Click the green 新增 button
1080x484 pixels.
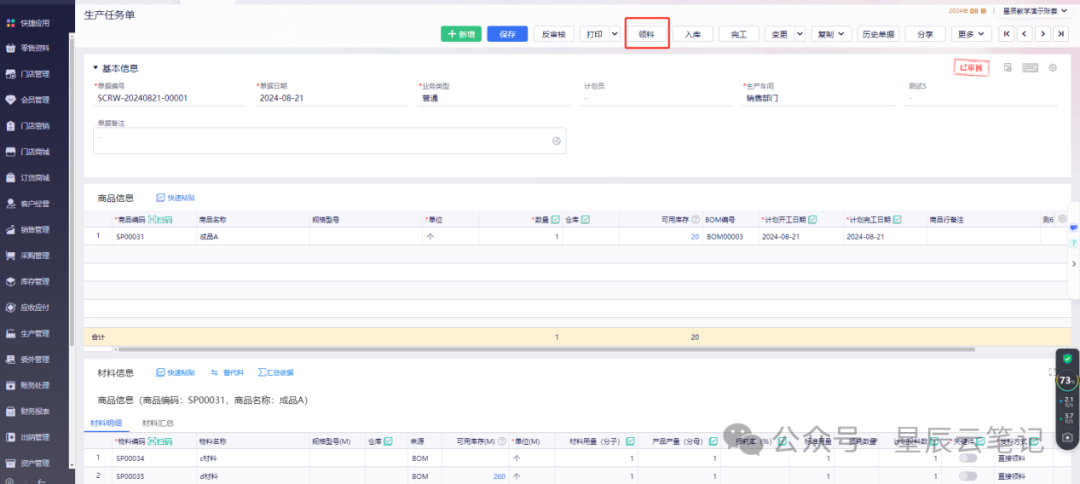coord(461,34)
